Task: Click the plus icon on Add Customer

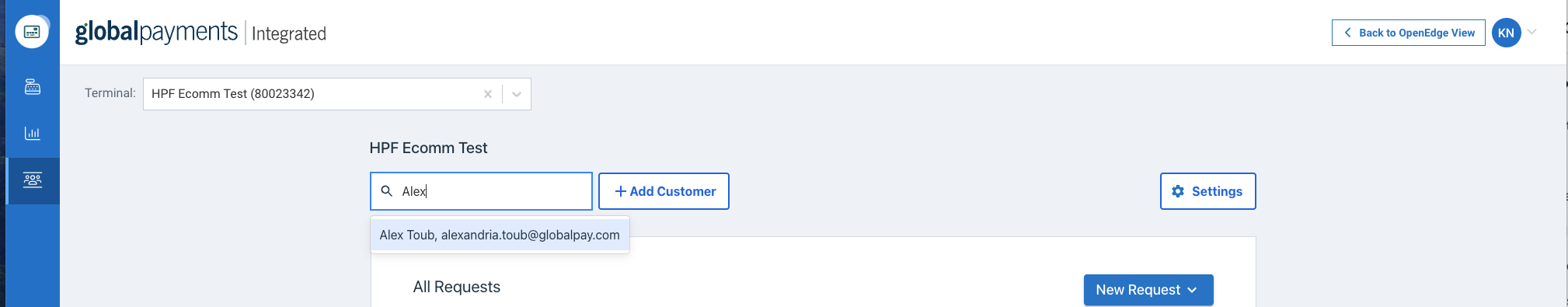Action: pyautogui.click(x=620, y=191)
